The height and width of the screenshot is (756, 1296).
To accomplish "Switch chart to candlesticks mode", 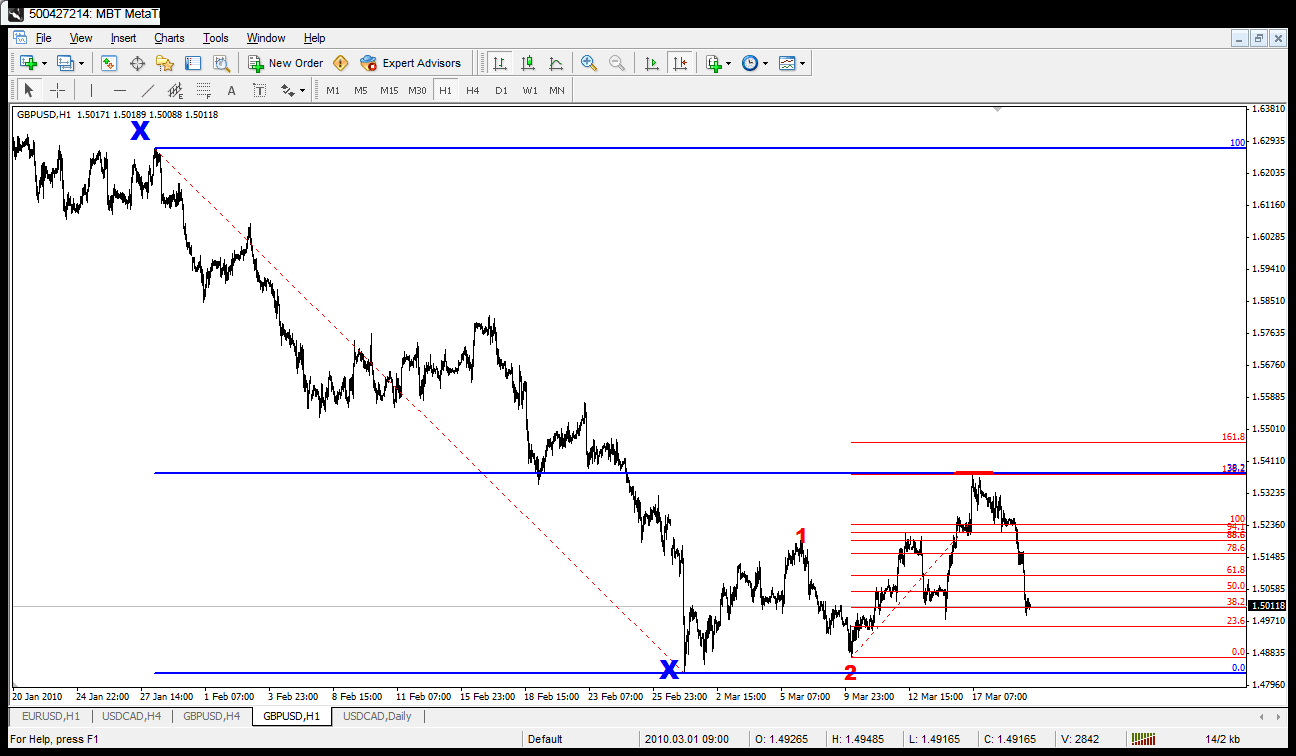I will coord(527,63).
